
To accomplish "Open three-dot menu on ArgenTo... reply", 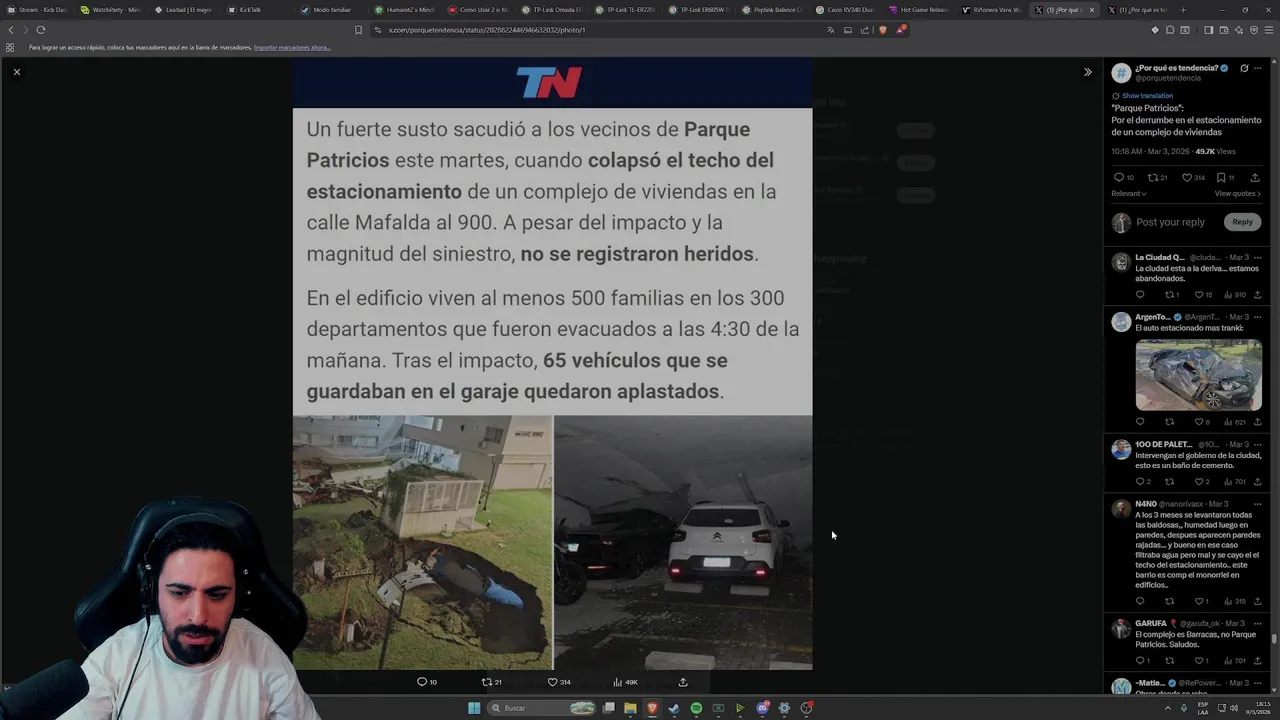I will pyautogui.click(x=1258, y=317).
